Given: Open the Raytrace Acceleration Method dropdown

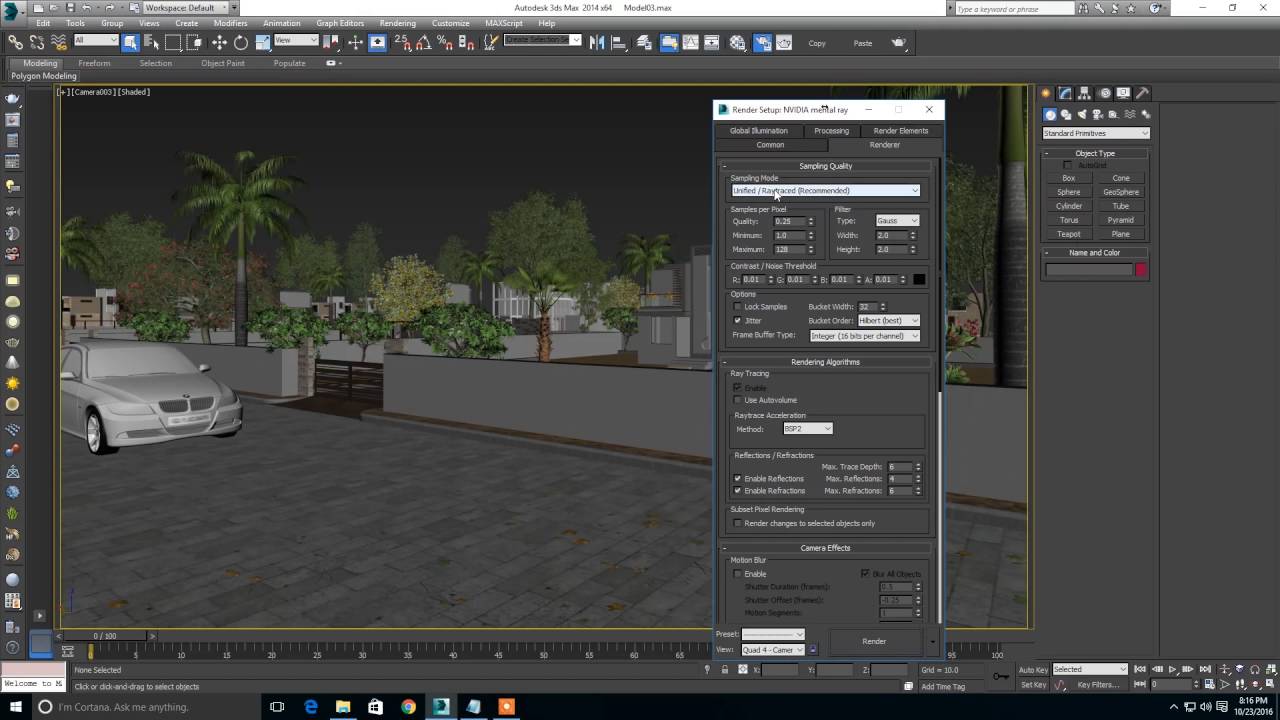Looking at the screenshot, I should tap(807, 429).
